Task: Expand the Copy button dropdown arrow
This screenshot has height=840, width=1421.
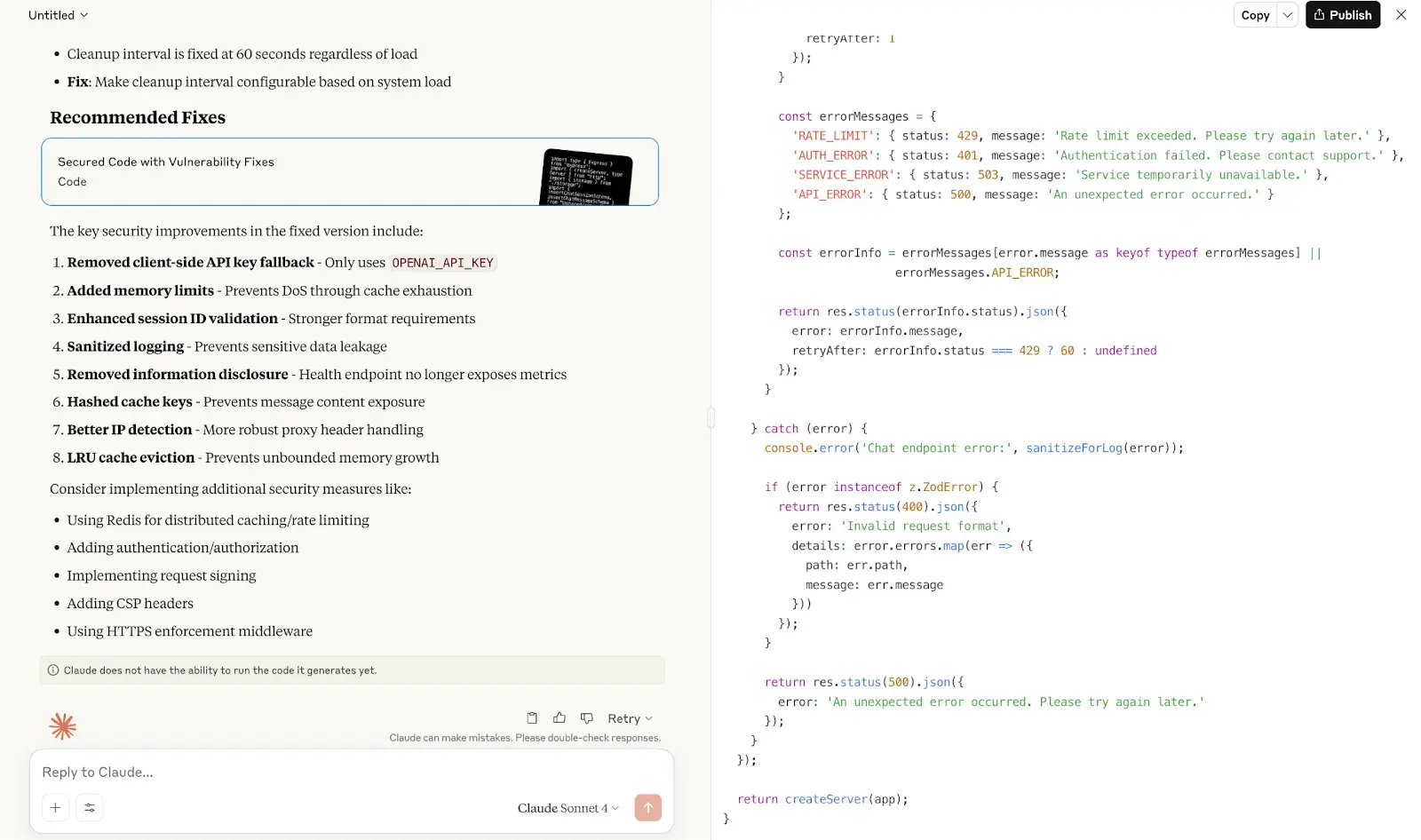Action: tap(1287, 15)
